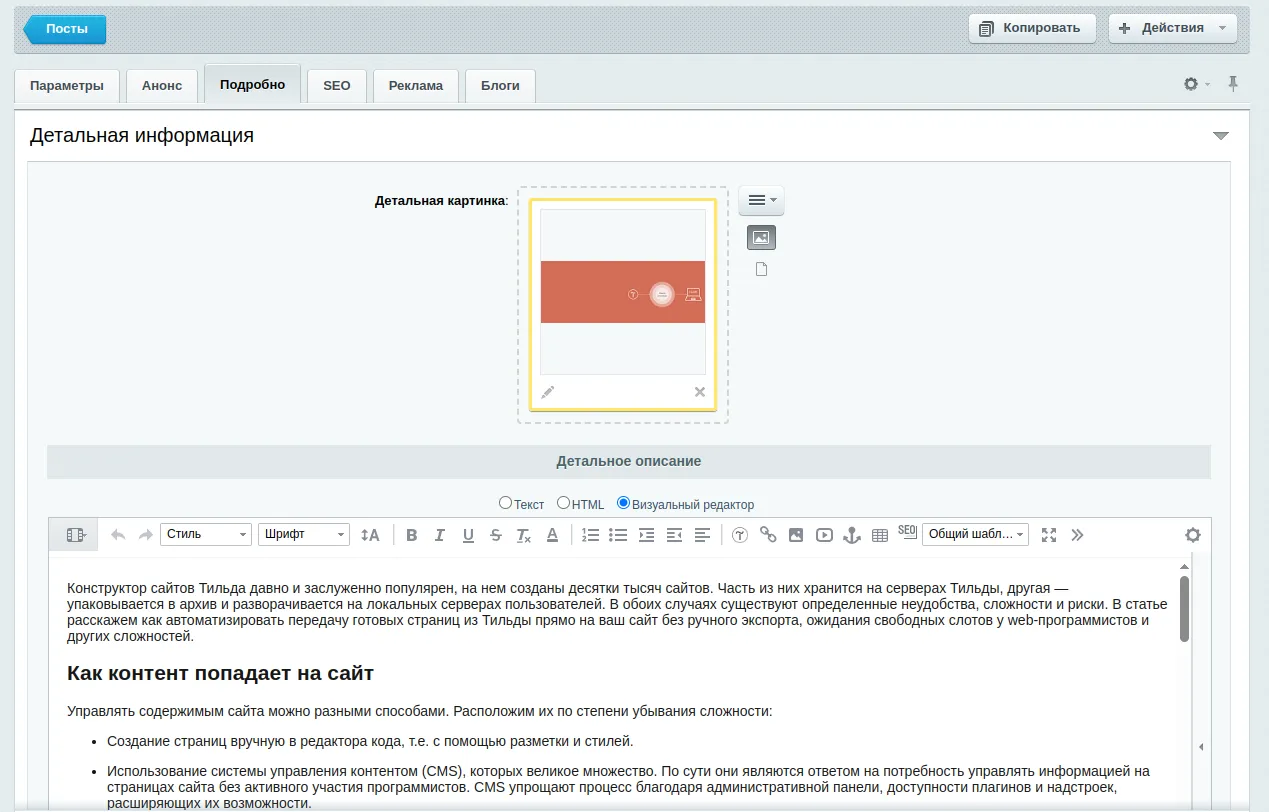The width and height of the screenshot is (1269, 812).
Task: Choose the HTML editor mode
Action: coord(564,503)
